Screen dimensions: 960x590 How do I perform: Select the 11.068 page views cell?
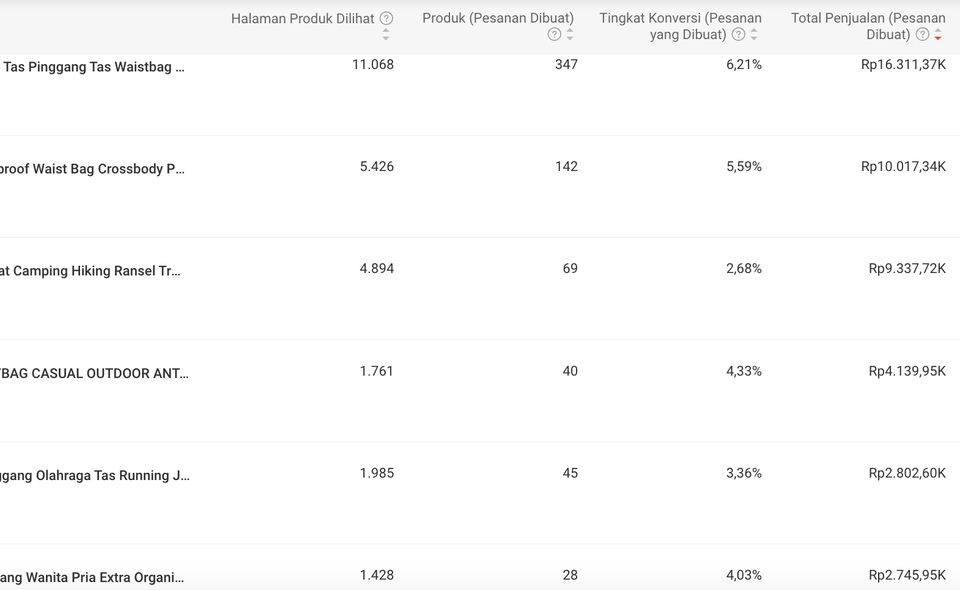coord(373,64)
